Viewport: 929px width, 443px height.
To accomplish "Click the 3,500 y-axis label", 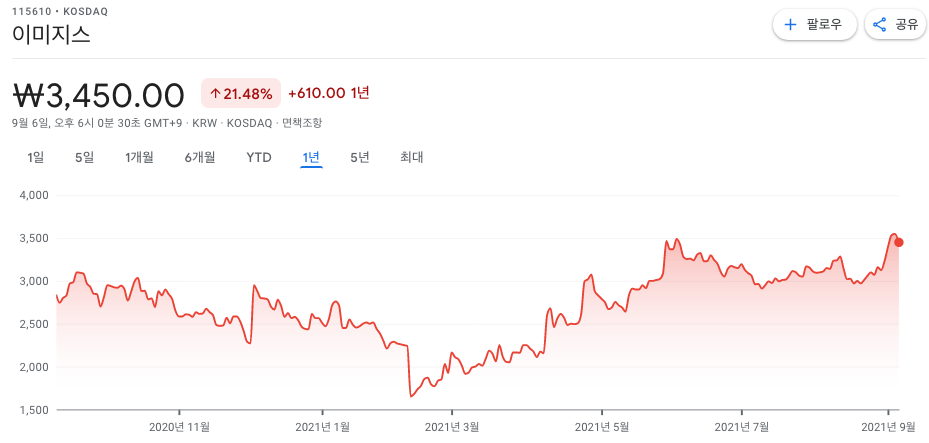I will [x=36, y=238].
